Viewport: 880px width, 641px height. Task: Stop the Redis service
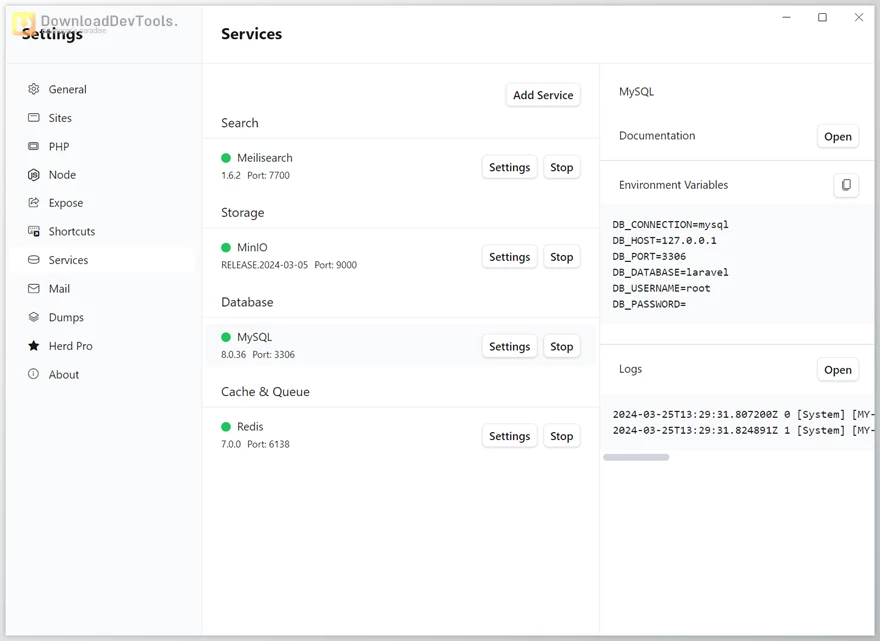click(561, 436)
